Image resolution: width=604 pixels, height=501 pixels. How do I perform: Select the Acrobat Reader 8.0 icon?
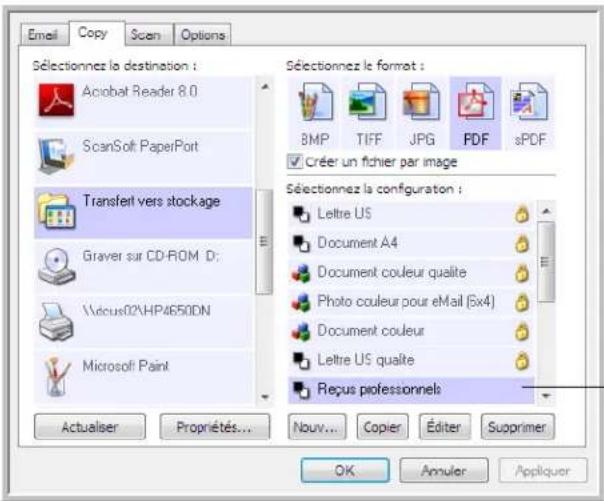[x=56, y=101]
